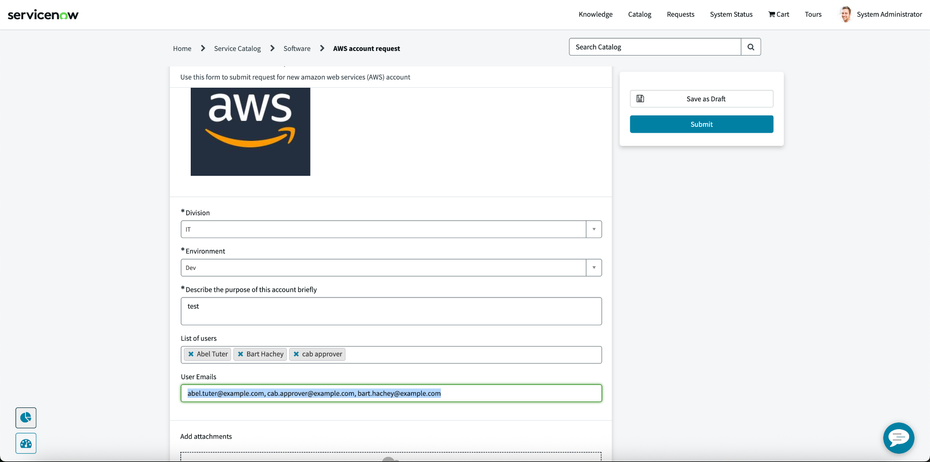The width and height of the screenshot is (930, 462).
Task: Open the Catalog menu item
Action: [x=639, y=15]
